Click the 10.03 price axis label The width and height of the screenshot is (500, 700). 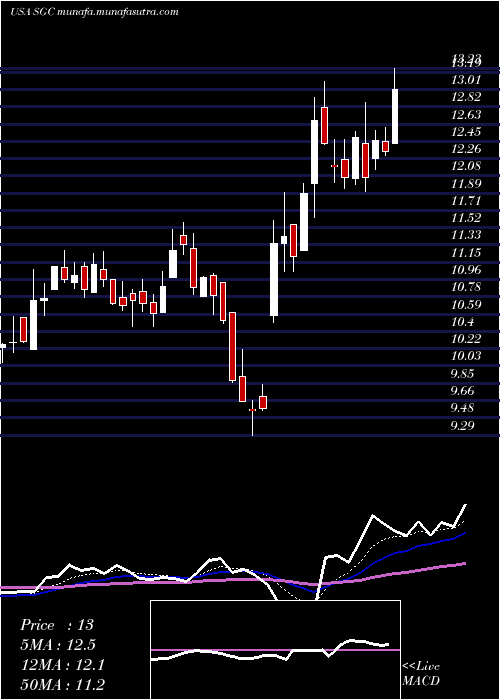(466, 356)
